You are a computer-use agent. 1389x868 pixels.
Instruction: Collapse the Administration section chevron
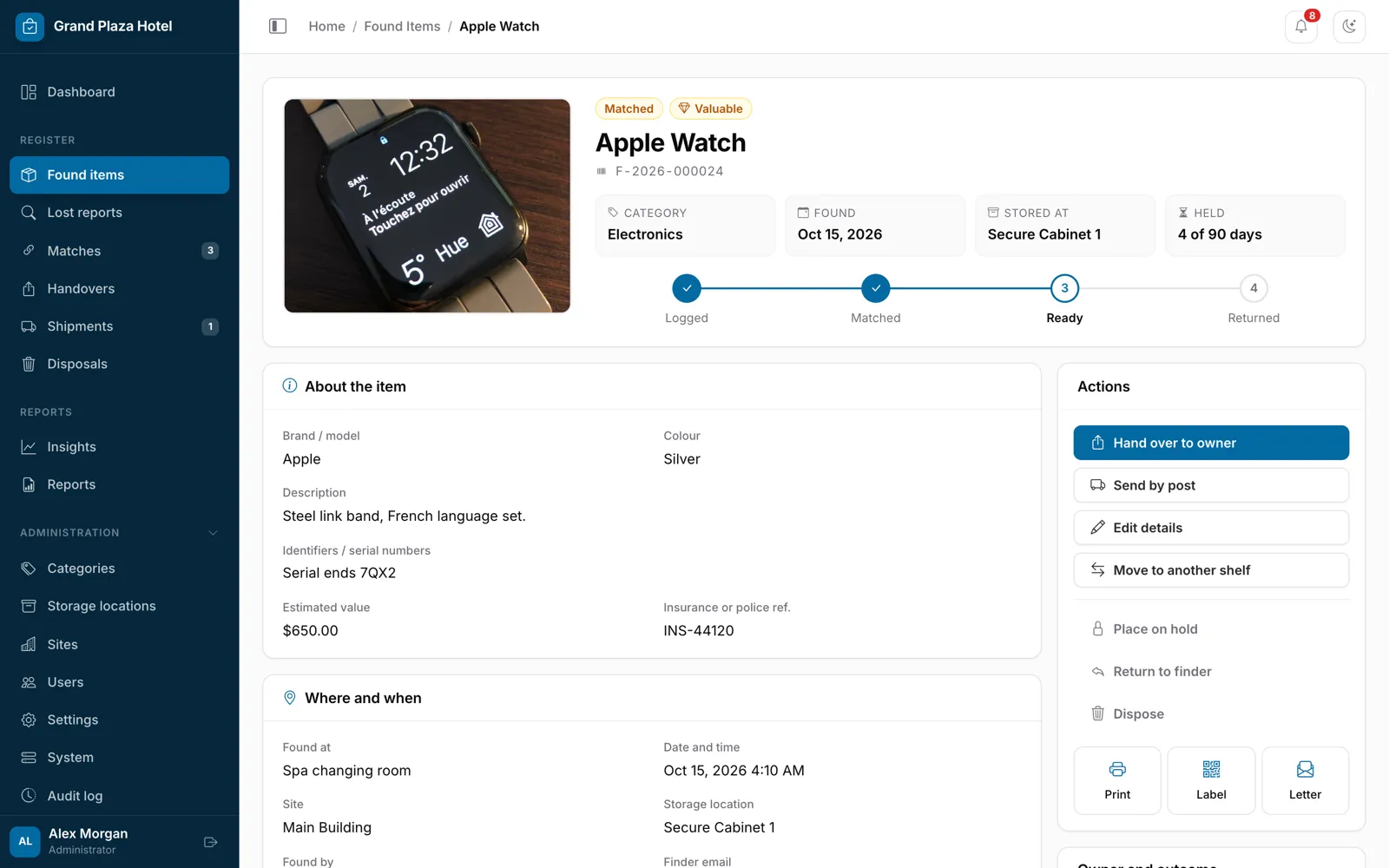[213, 533]
